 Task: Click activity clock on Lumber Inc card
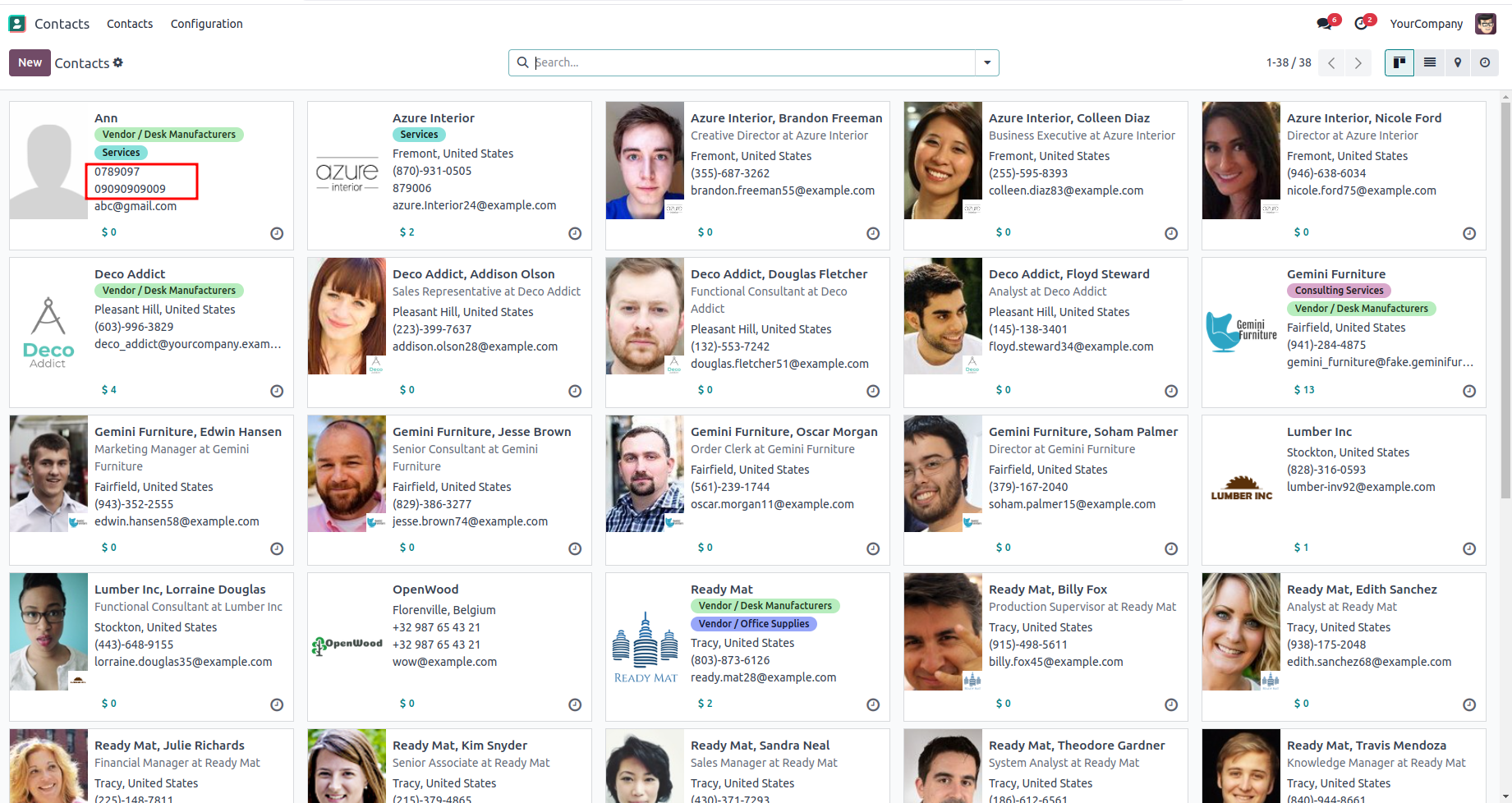(1468, 548)
